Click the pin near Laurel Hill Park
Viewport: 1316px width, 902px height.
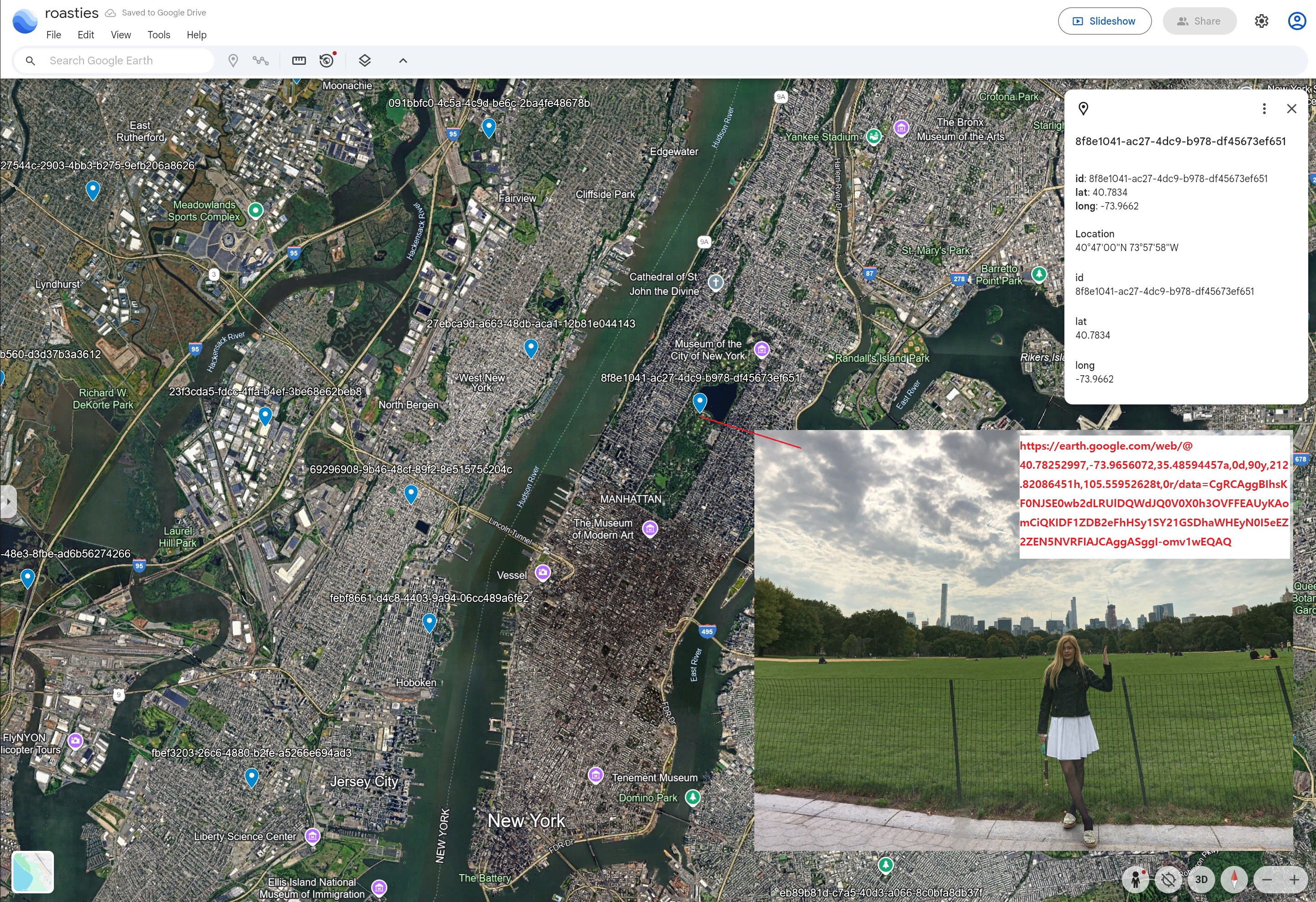pos(27,579)
